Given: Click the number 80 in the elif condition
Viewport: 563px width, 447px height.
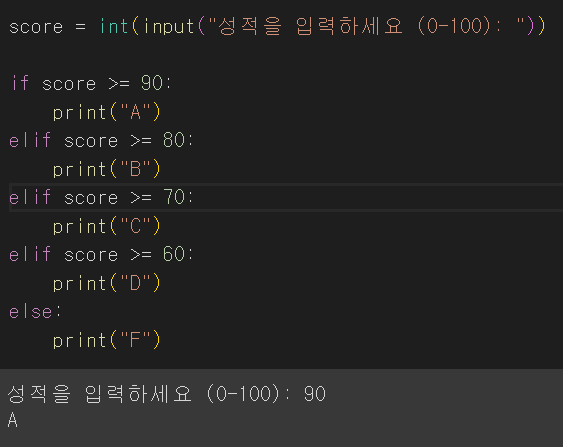Looking at the screenshot, I should (x=174, y=140).
